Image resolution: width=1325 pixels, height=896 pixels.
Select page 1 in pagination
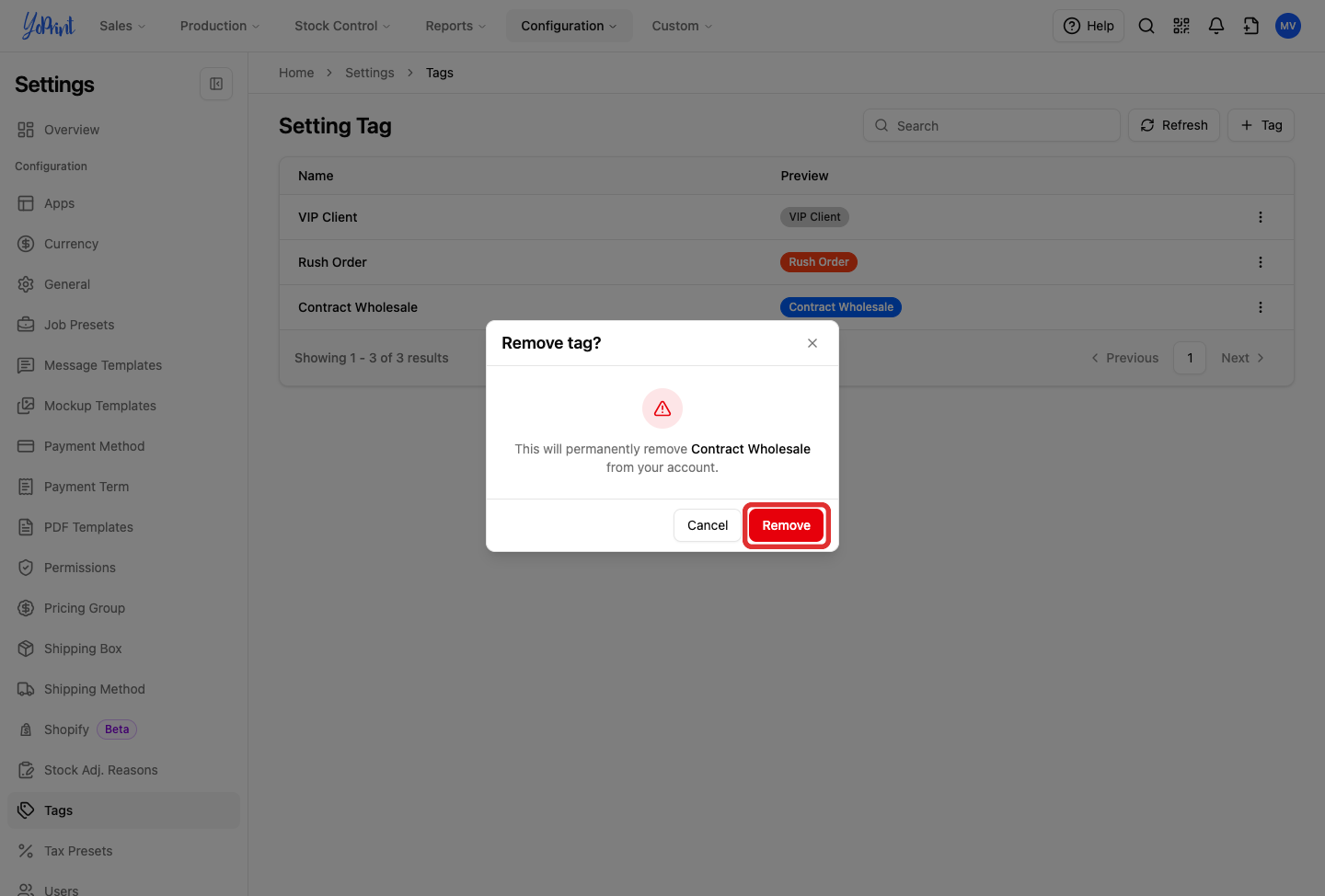click(1190, 358)
